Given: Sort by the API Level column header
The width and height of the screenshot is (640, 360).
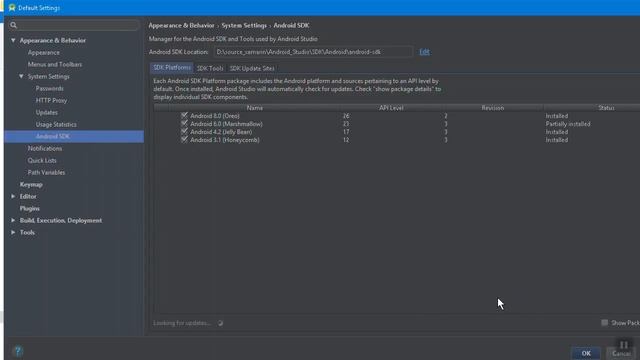Looking at the screenshot, I should 391,108.
